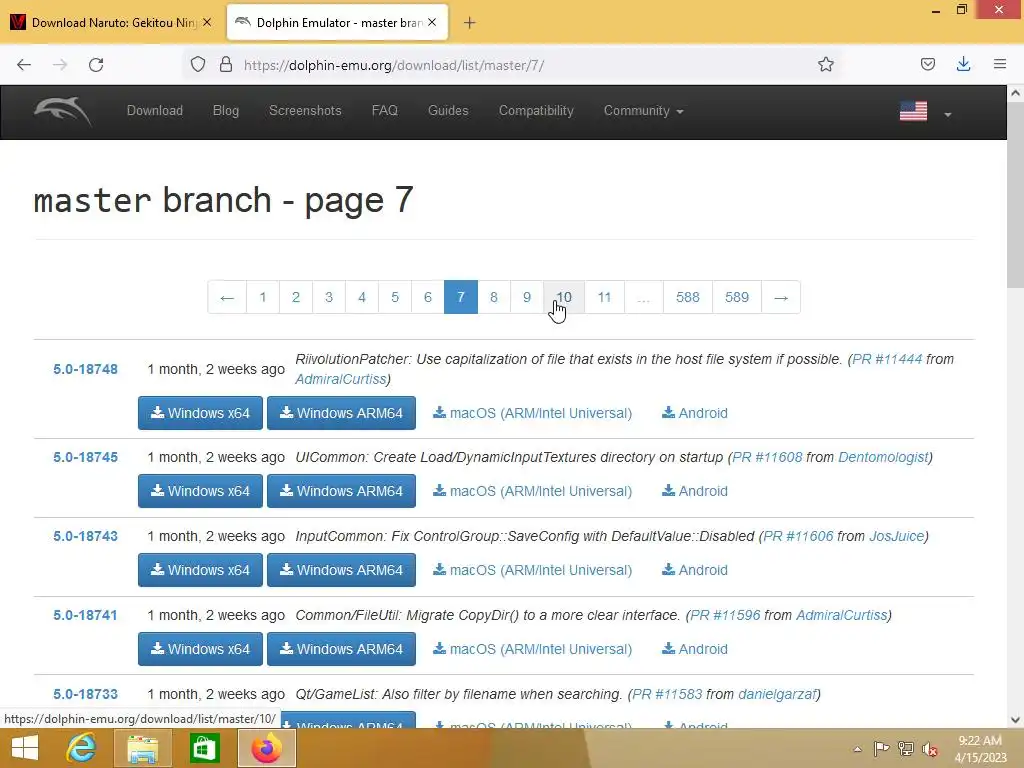Screen dimensions: 1024x768
Task: Jump to last page 589
Action: click(737, 297)
